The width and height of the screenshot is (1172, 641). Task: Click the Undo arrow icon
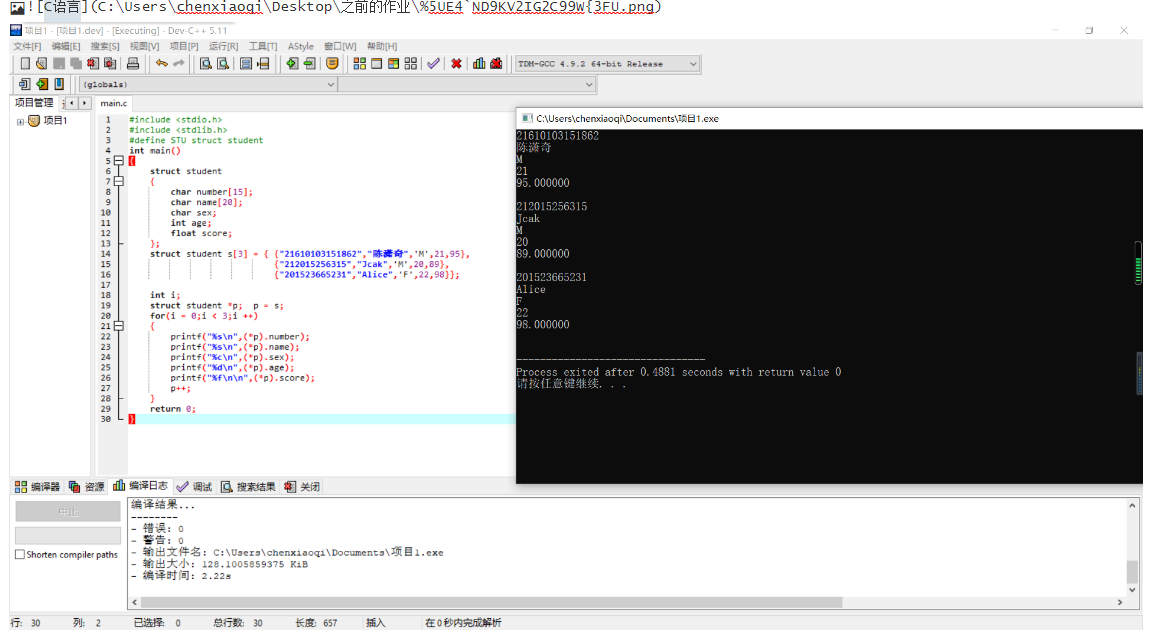click(x=161, y=64)
